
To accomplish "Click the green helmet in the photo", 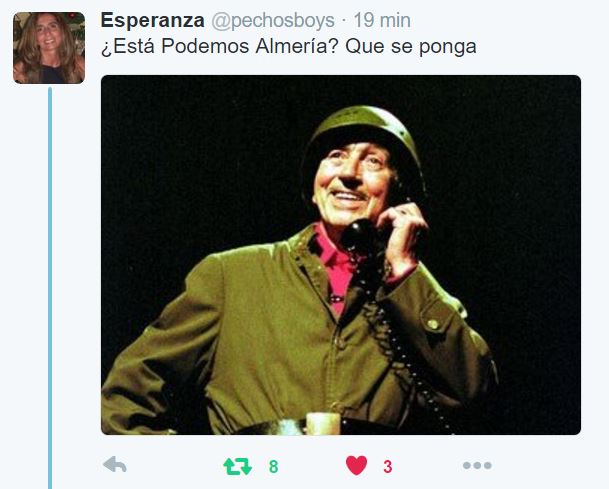I will (x=365, y=132).
